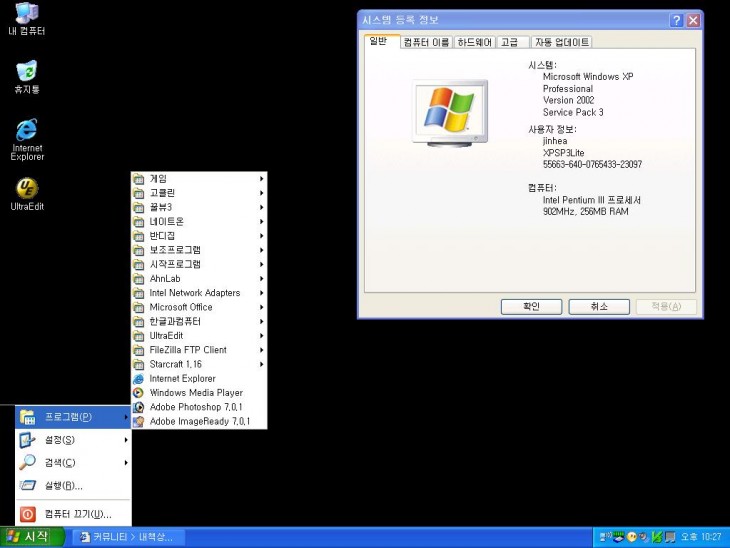This screenshot has height=548, width=730.
Task: Click the help question mark button in dialog
Action: [x=676, y=20]
